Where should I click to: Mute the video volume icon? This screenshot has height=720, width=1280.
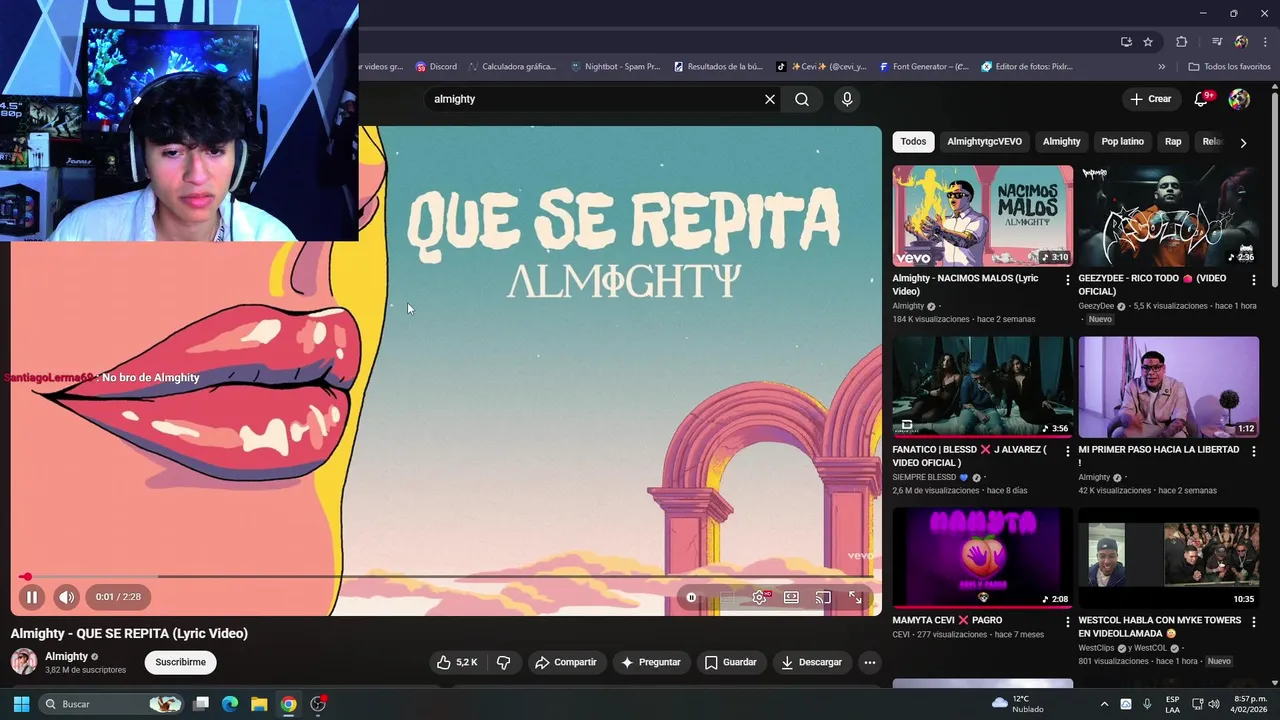(x=66, y=597)
